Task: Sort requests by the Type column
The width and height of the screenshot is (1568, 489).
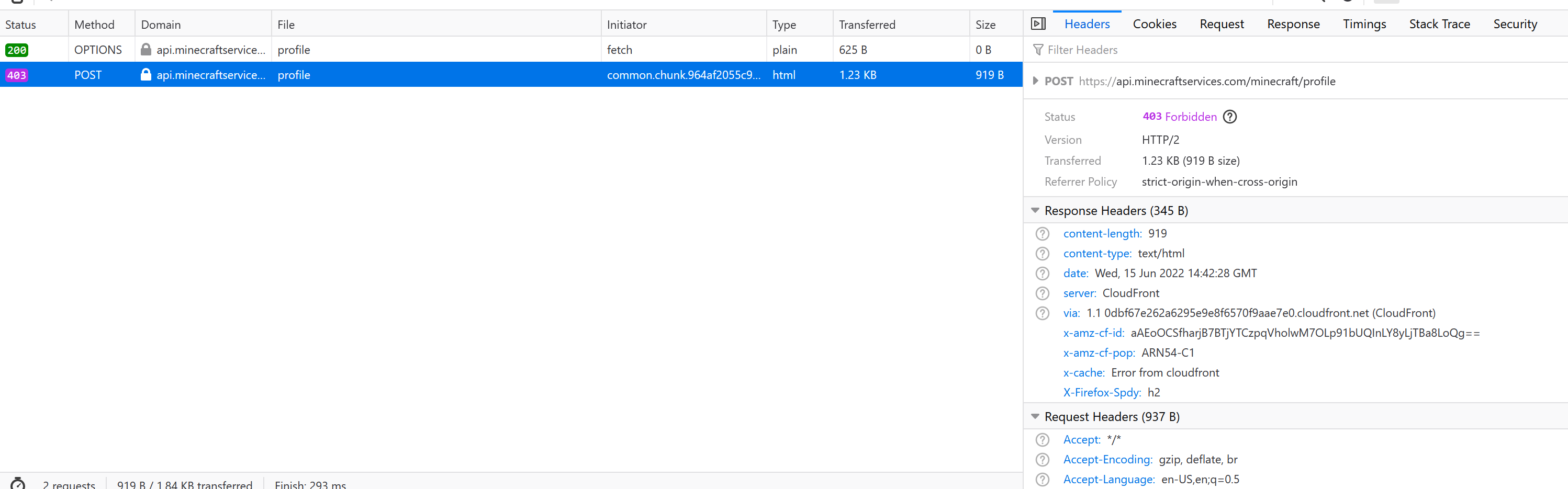Action: tap(800, 25)
